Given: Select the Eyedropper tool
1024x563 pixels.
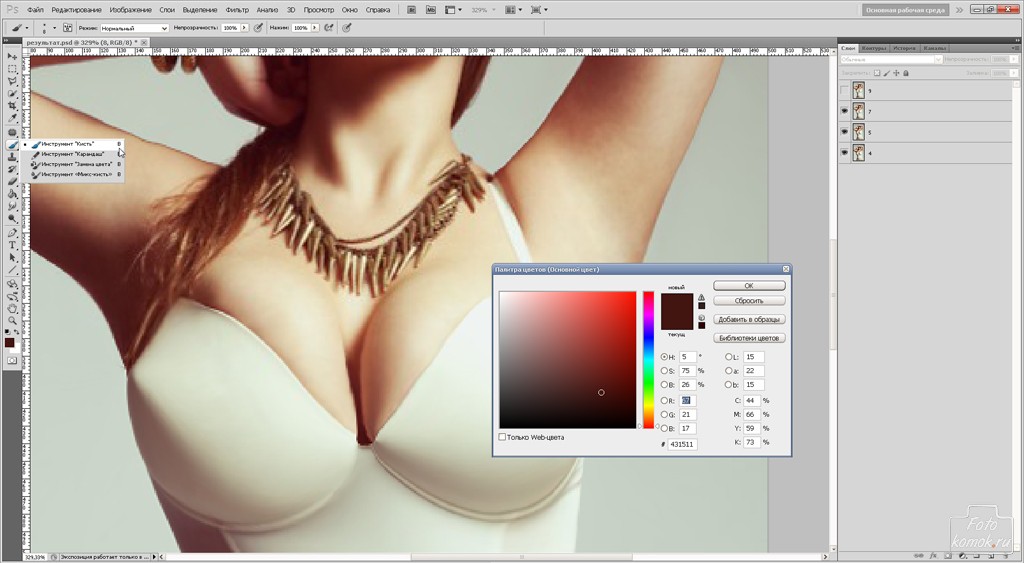Looking at the screenshot, I should coord(12,119).
